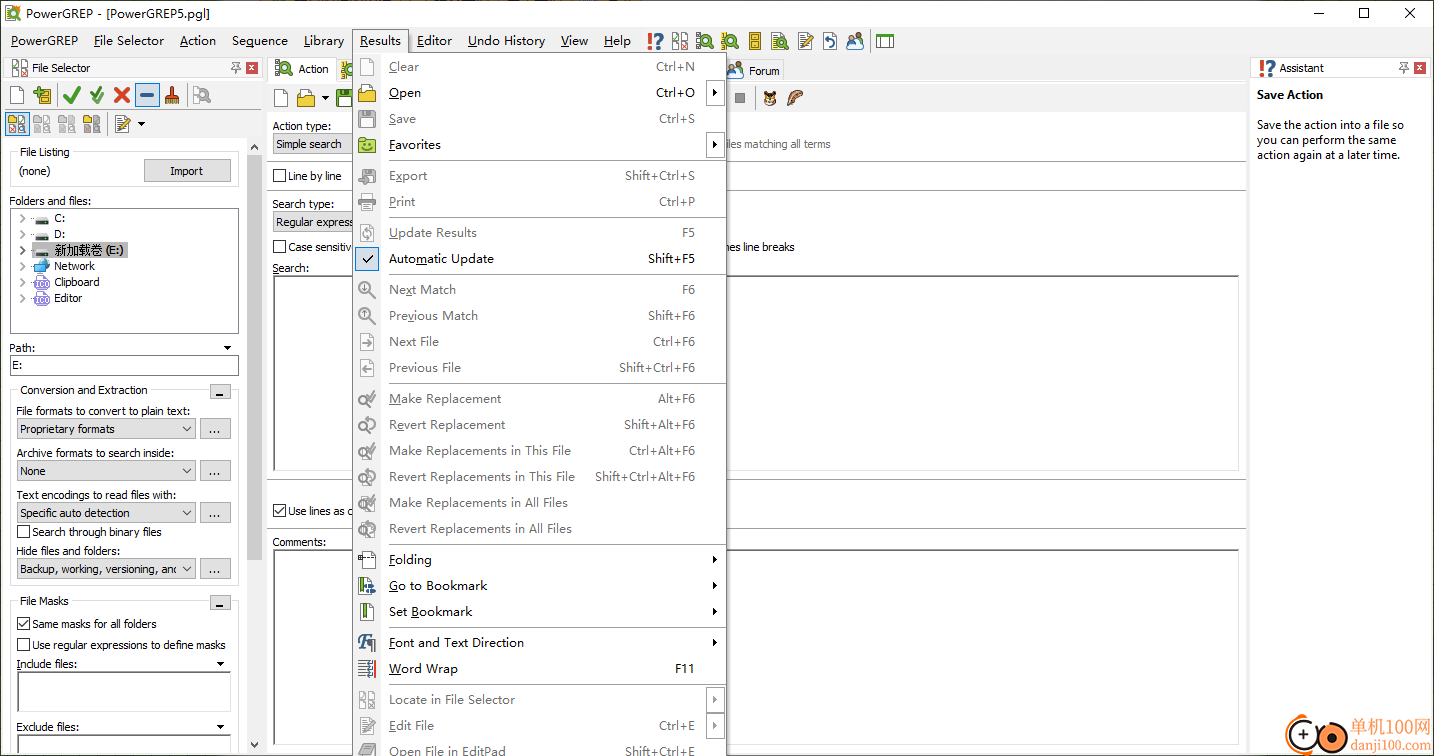The height and width of the screenshot is (756, 1434).
Task: Click the Path input field
Action: point(124,366)
